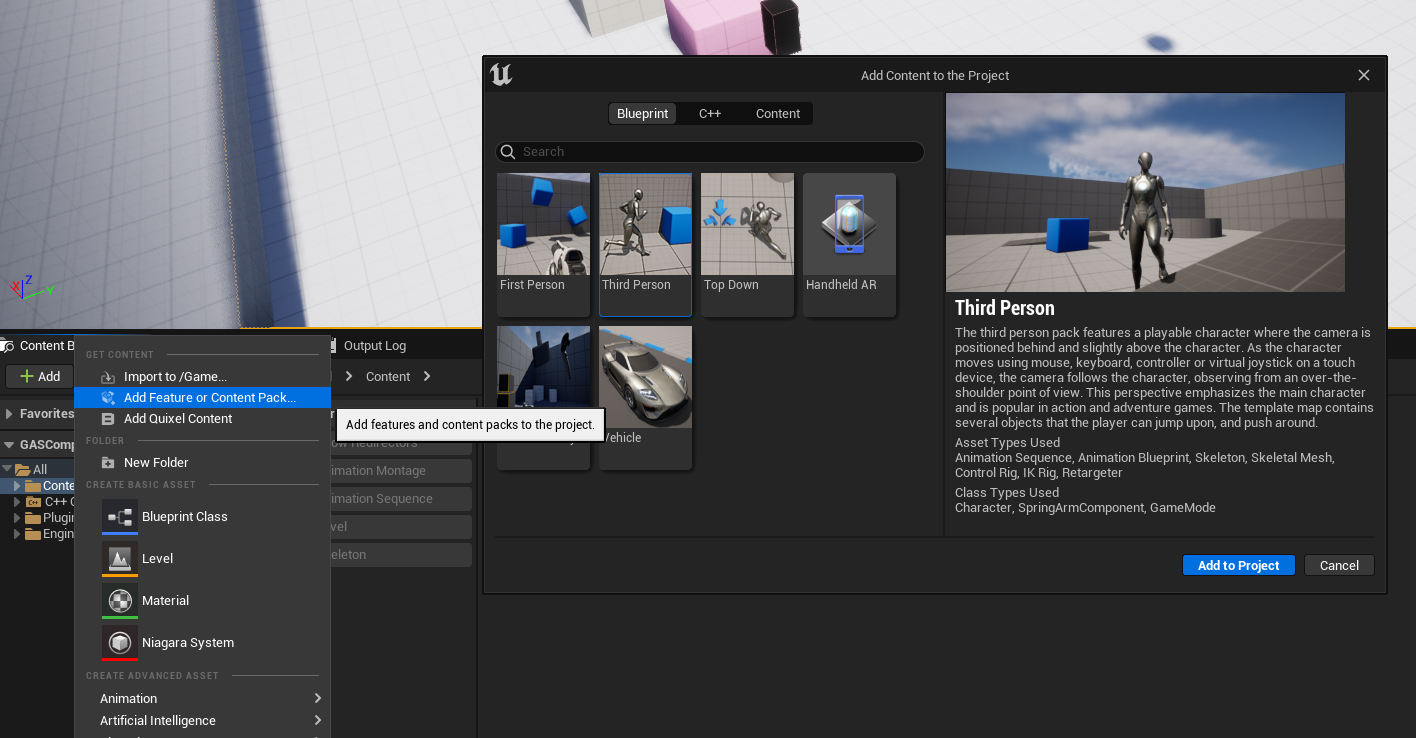Collapse the All tree node arrow
The width and height of the screenshot is (1416, 738).
pyautogui.click(x=7, y=469)
